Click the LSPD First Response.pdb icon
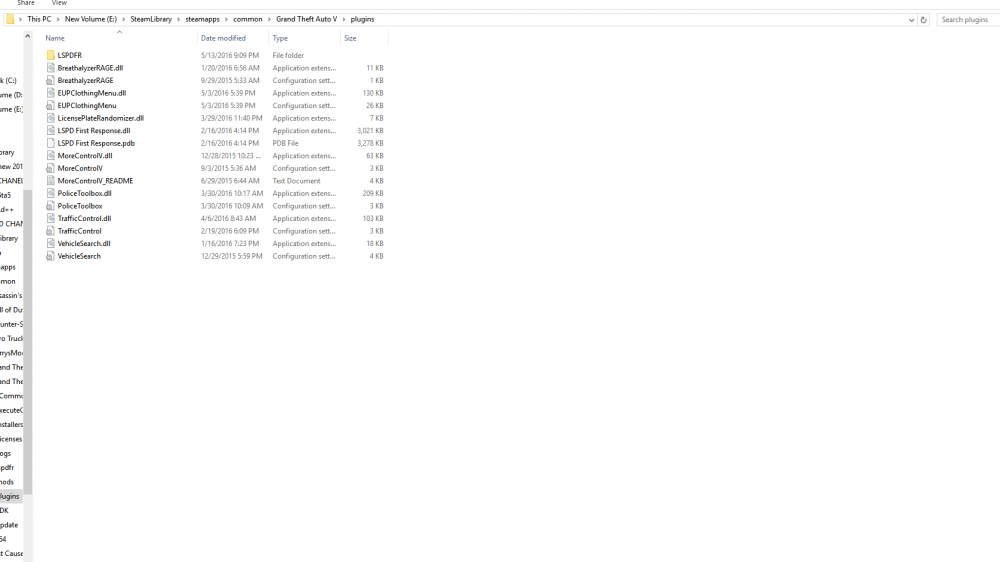Image resolution: width=1000 pixels, height=562 pixels. coord(50,143)
